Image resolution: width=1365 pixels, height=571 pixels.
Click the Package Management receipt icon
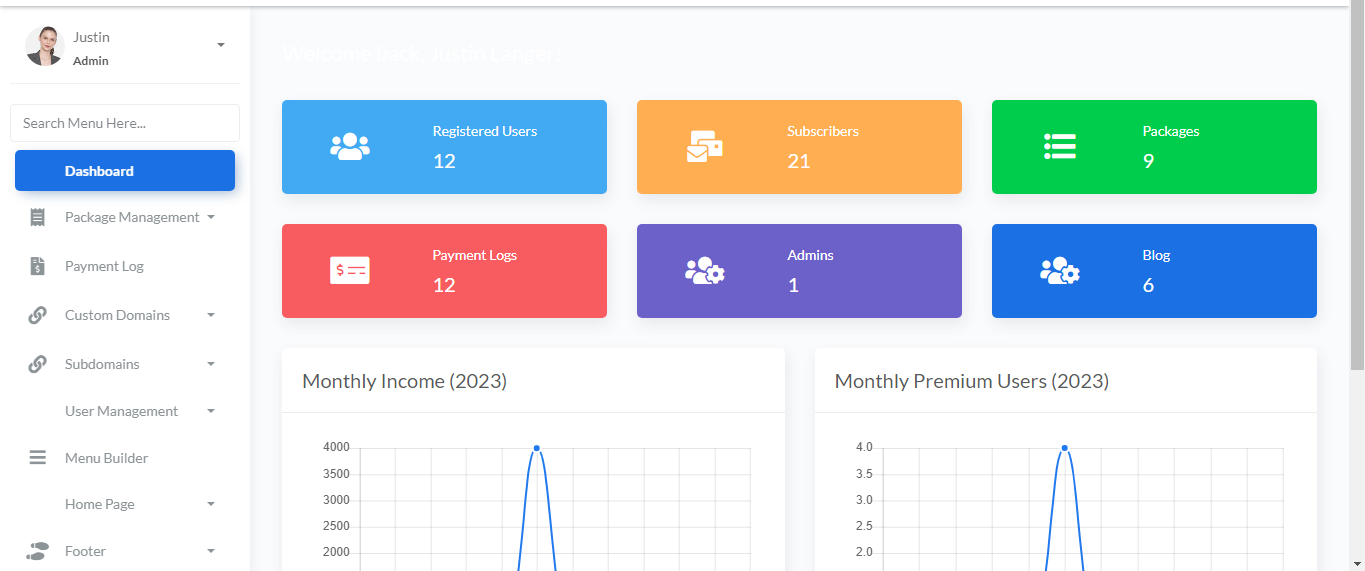coord(38,217)
